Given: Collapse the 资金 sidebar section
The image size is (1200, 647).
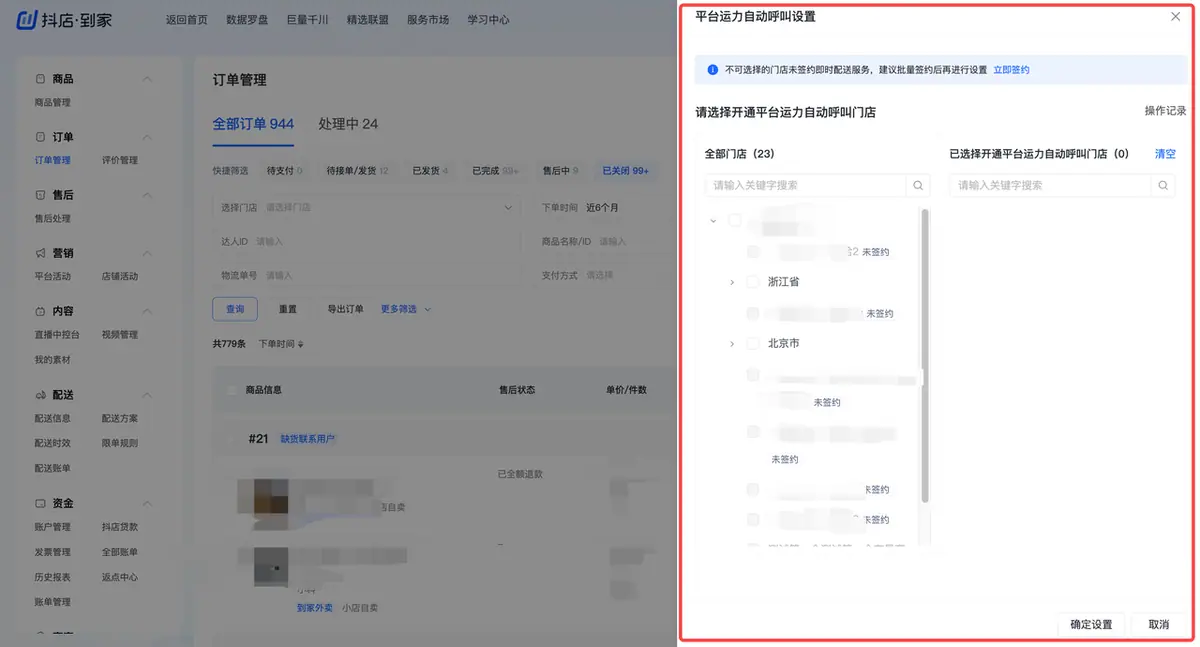Looking at the screenshot, I should coord(147,503).
